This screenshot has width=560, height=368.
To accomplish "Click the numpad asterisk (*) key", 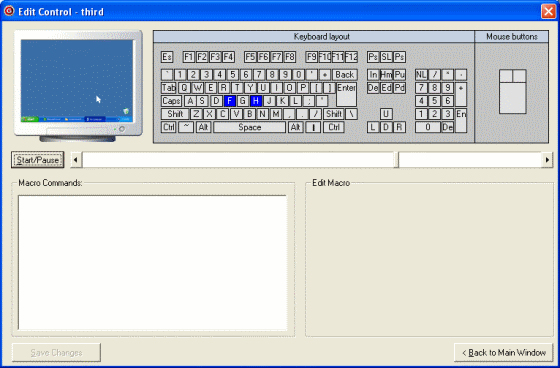I will pos(448,75).
